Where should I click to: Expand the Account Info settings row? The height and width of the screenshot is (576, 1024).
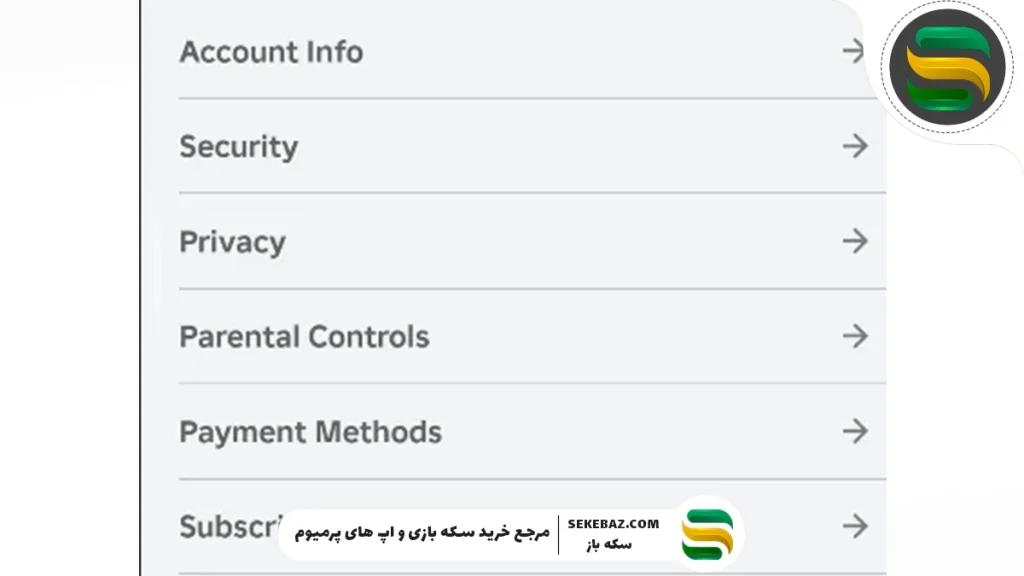[500, 51]
